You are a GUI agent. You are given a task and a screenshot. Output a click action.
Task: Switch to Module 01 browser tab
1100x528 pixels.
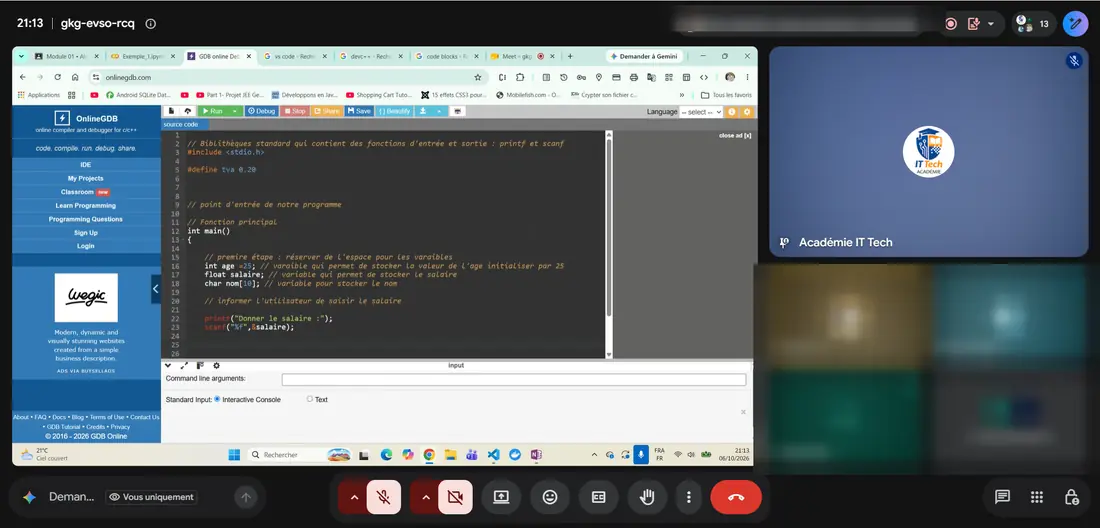[65, 56]
